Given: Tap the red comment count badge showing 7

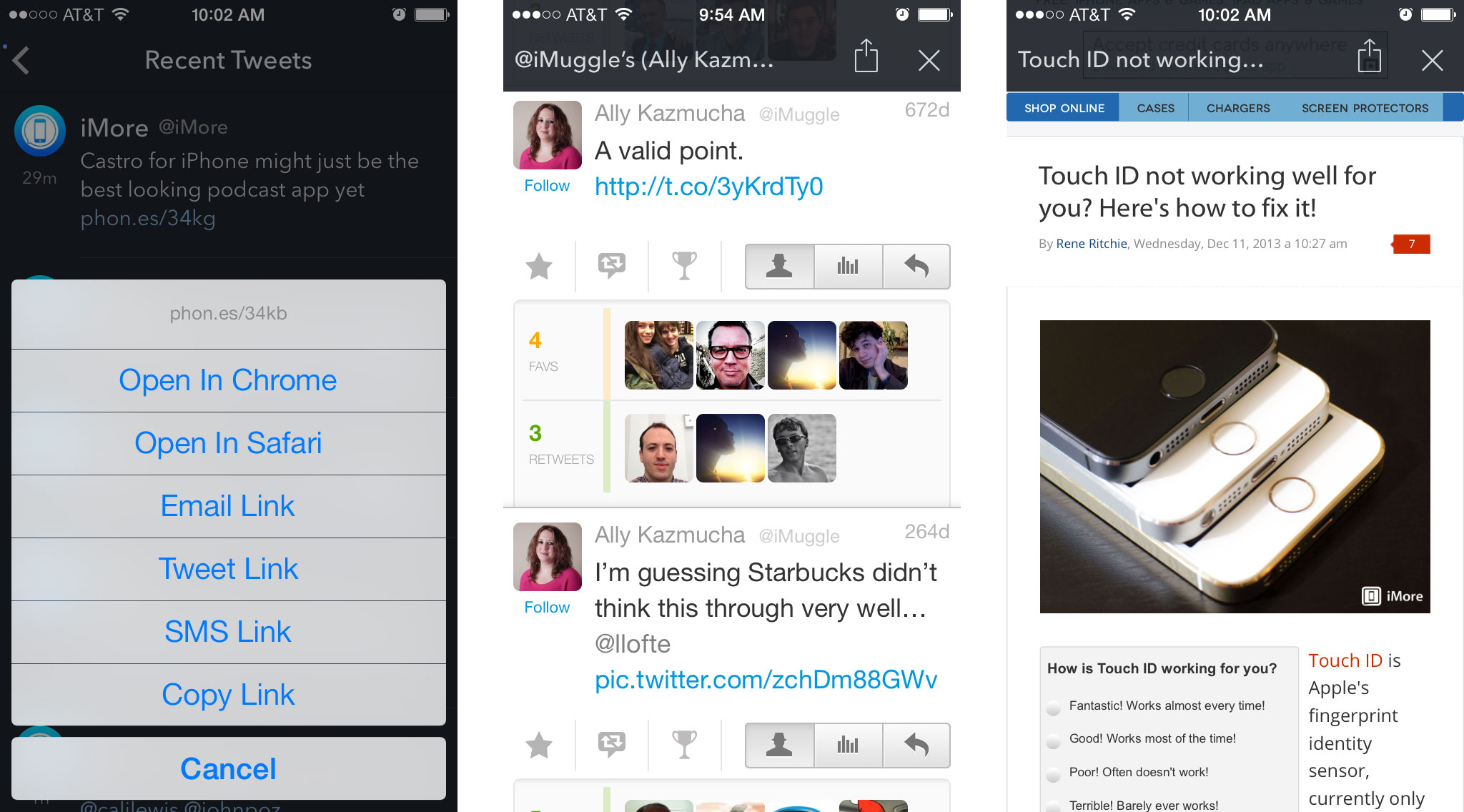Looking at the screenshot, I should 1411,244.
